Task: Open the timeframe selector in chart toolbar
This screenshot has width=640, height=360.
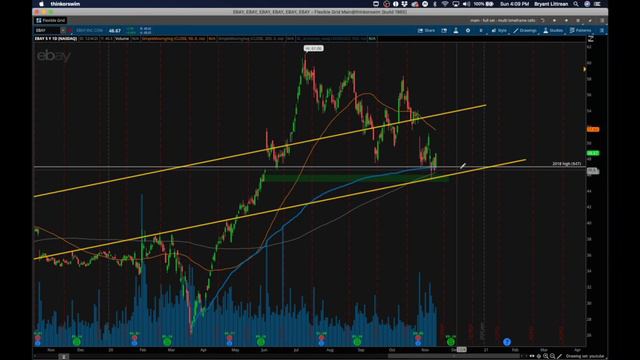Action: point(481,31)
